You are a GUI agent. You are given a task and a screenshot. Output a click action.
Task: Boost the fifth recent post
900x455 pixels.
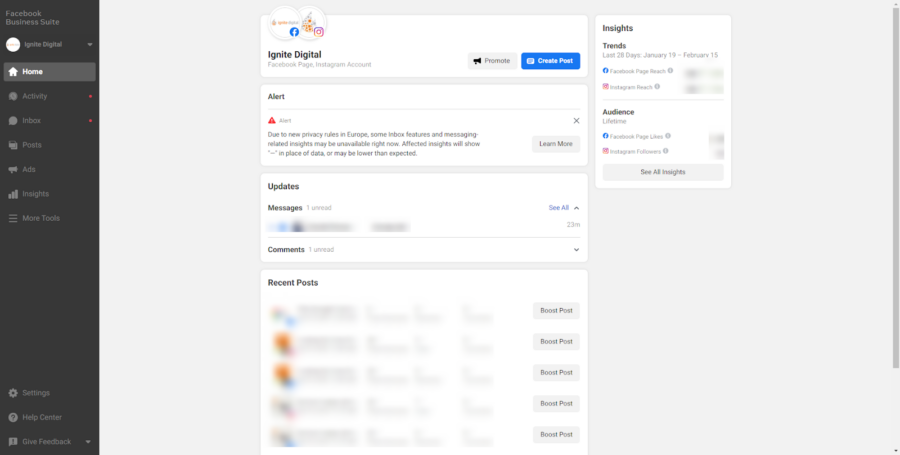click(x=556, y=434)
